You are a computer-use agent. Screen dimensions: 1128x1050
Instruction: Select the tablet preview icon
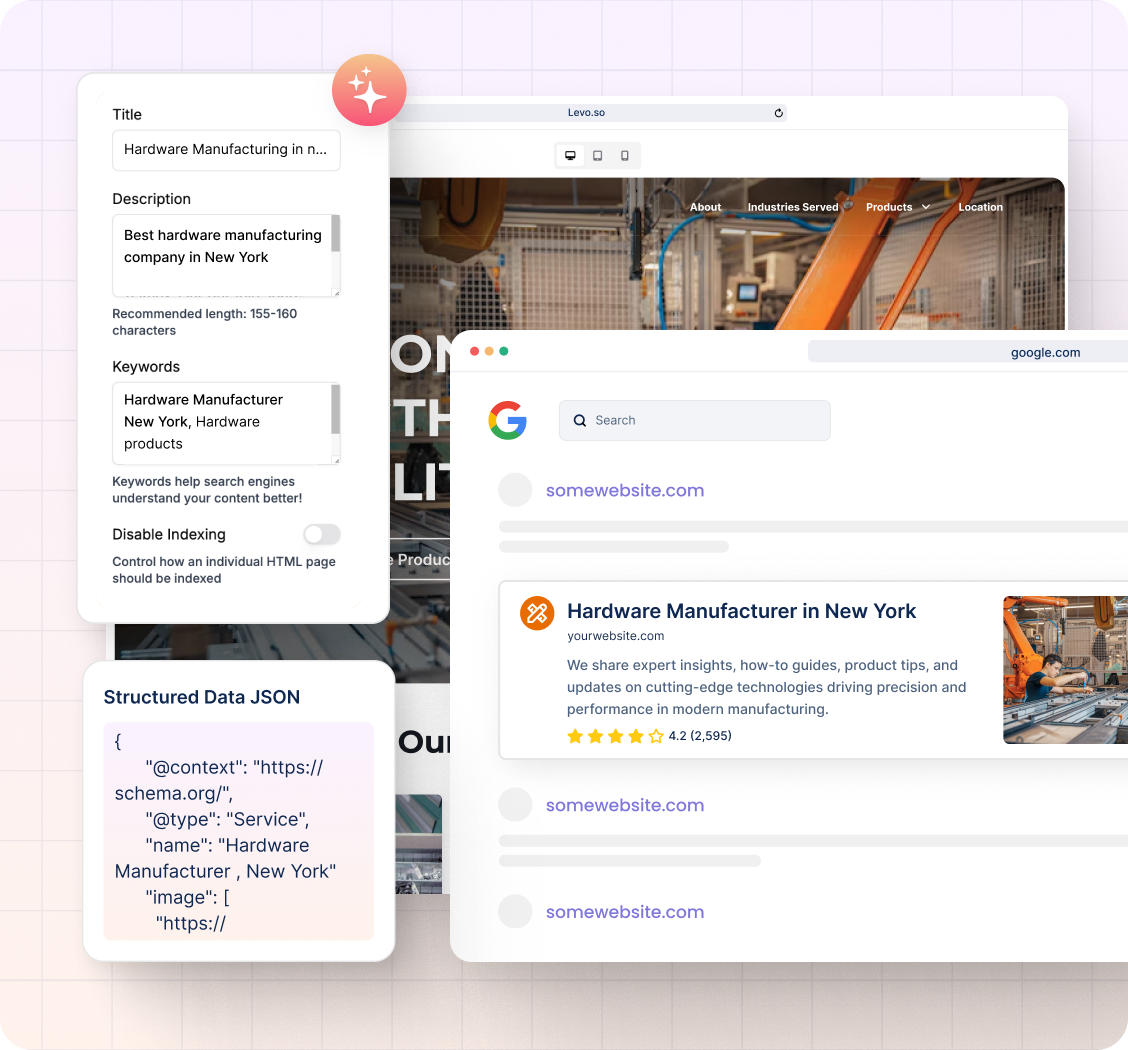click(597, 155)
